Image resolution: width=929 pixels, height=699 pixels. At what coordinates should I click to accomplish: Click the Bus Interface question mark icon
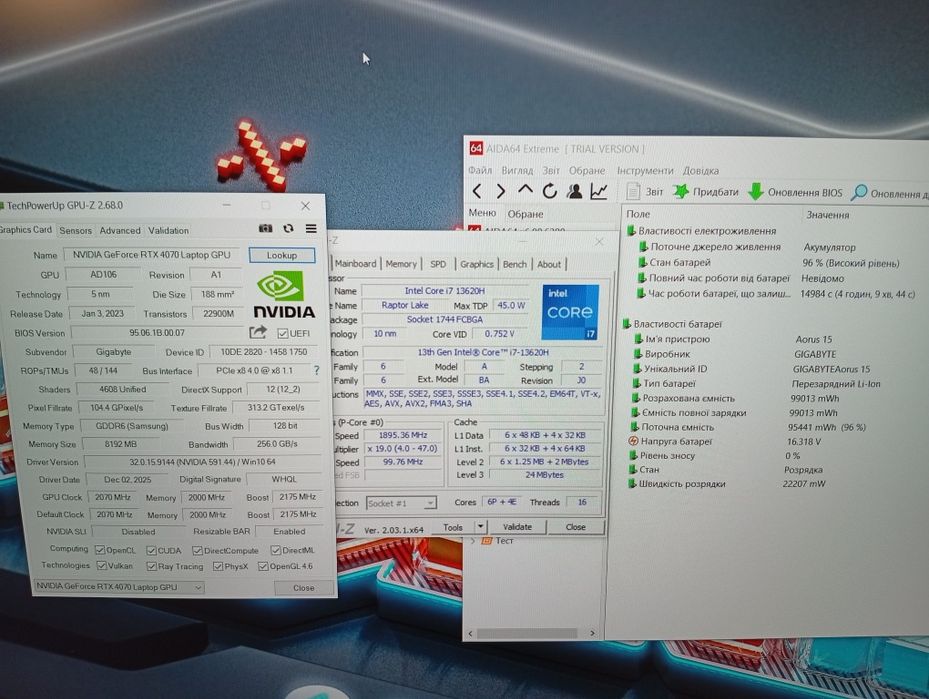pyautogui.click(x=316, y=370)
